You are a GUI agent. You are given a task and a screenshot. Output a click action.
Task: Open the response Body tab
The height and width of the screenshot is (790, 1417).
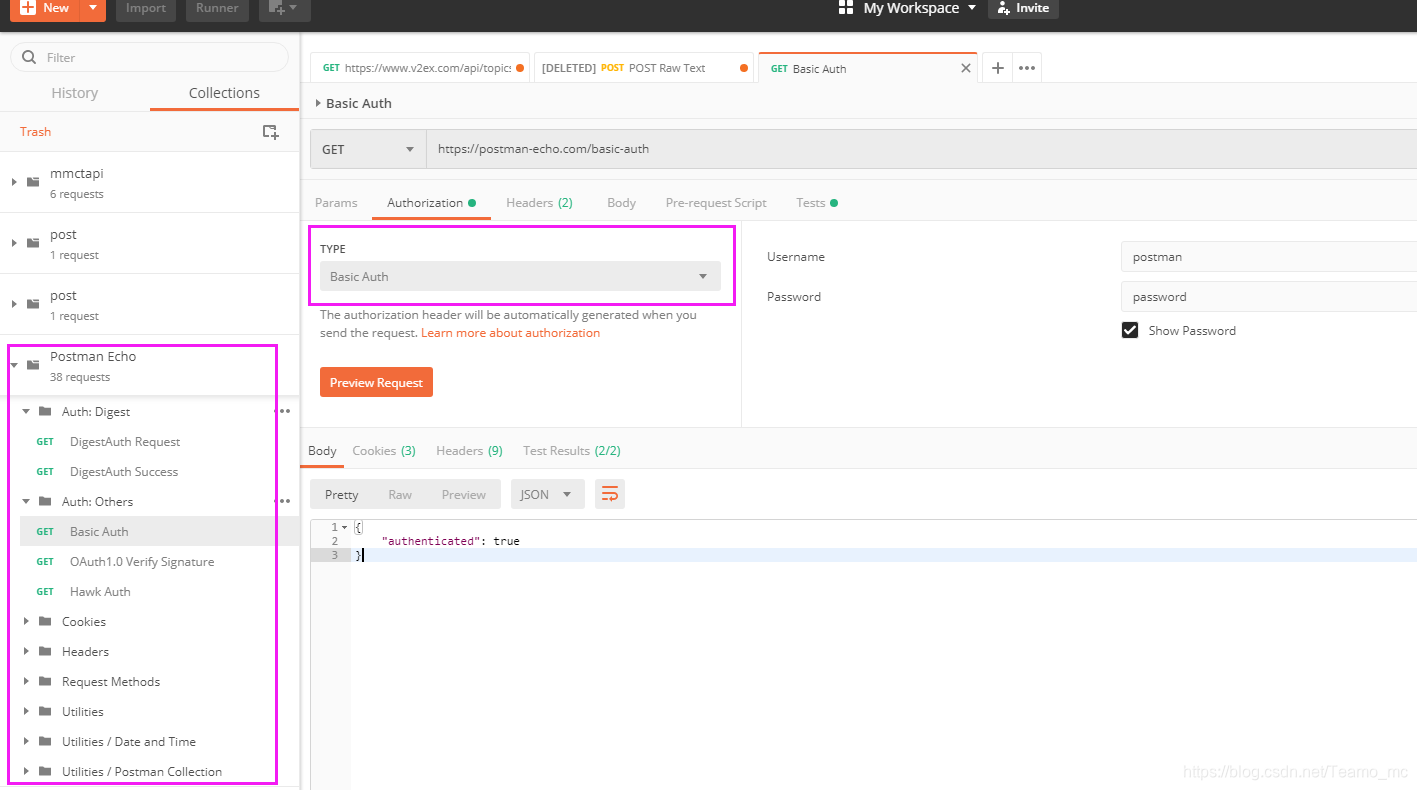coord(322,451)
